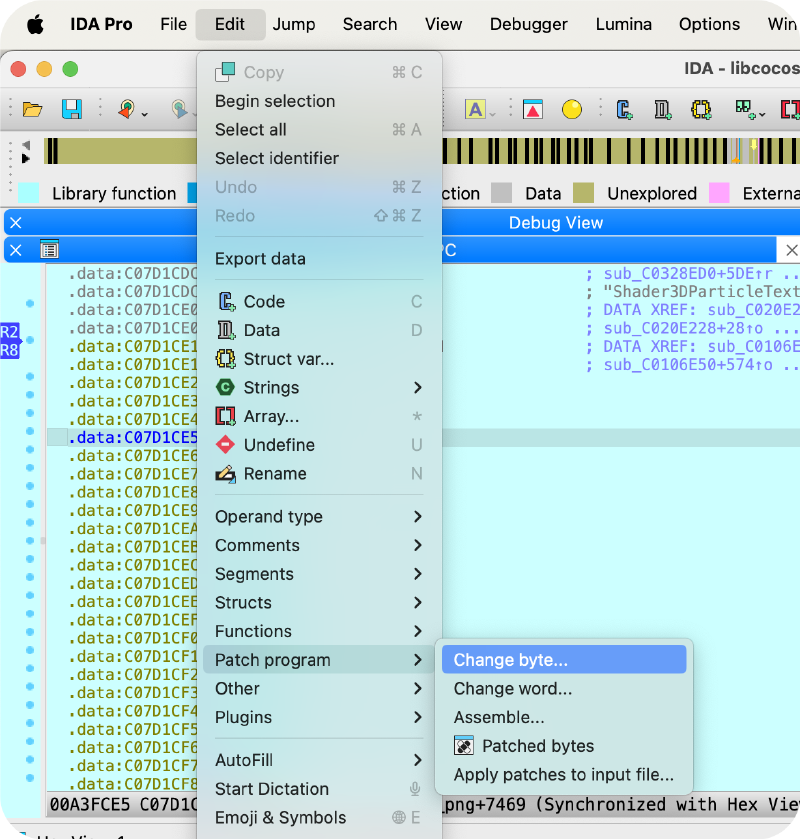
Task: Click the Code conversion toolbar icon
Action: pyautogui.click(x=625, y=109)
